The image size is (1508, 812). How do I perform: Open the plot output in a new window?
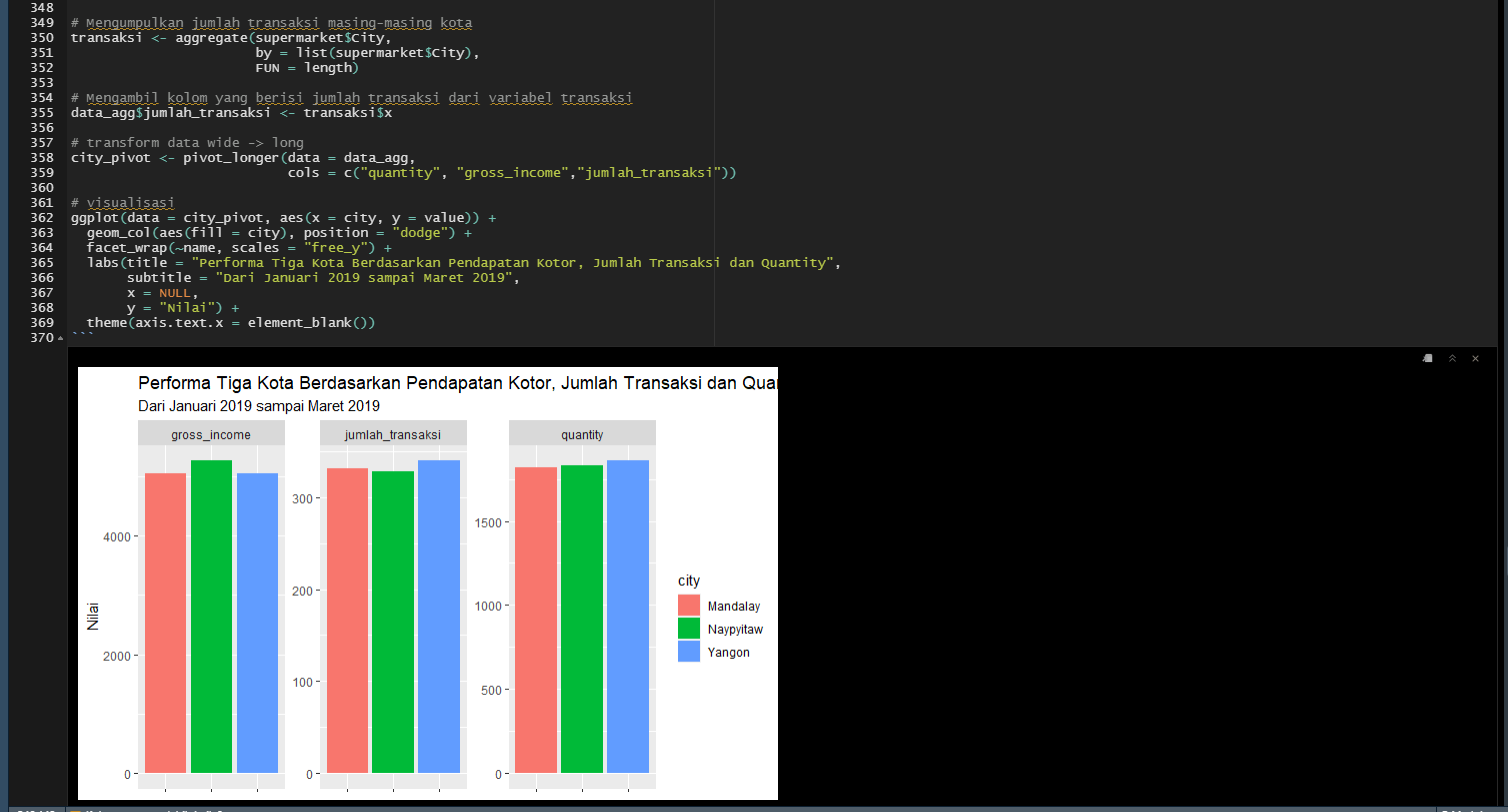click(x=1427, y=358)
